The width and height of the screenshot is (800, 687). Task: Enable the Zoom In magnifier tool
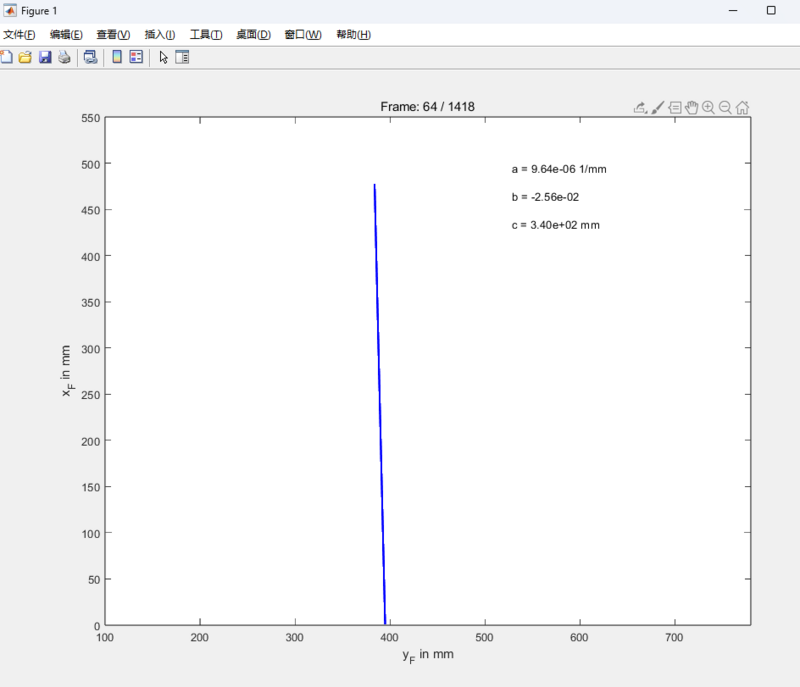pyautogui.click(x=708, y=108)
